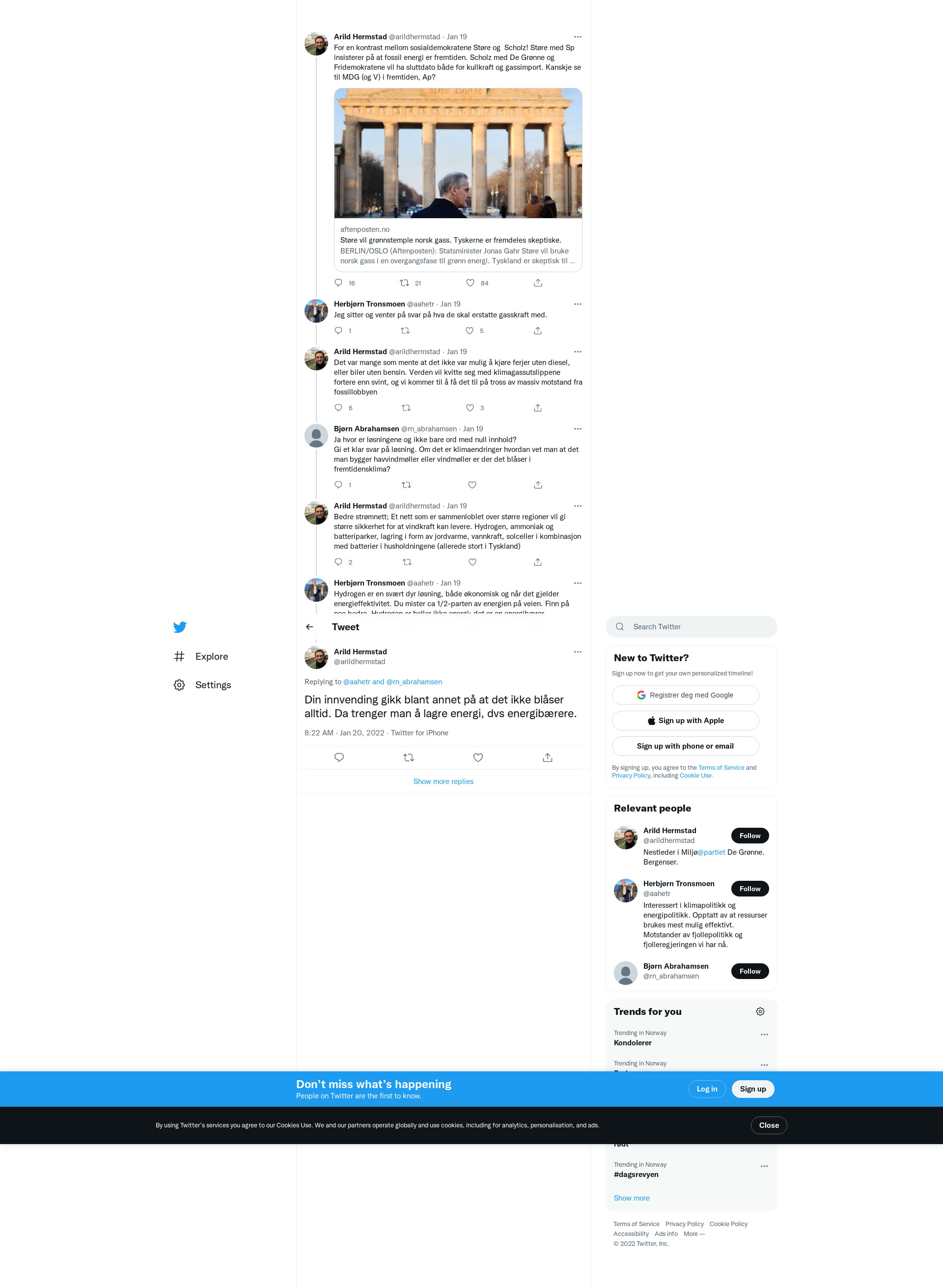Open more options on the fossillobbyen tweet
Screen dimensions: 943x1288
pyautogui.click(x=578, y=352)
